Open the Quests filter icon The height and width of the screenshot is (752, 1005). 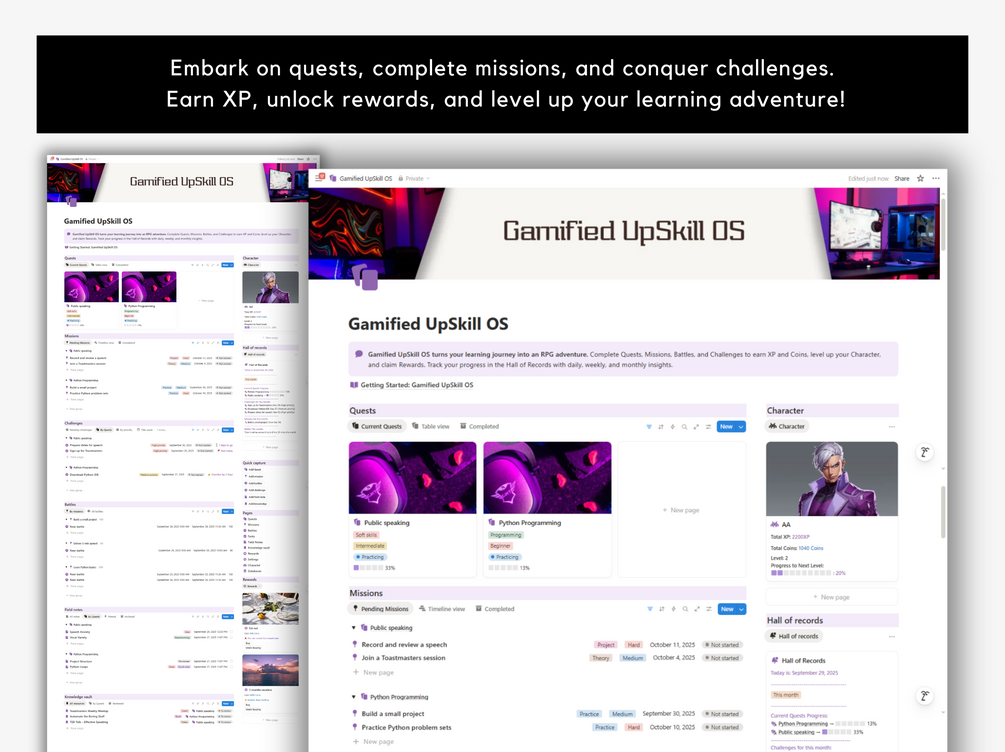click(x=649, y=426)
